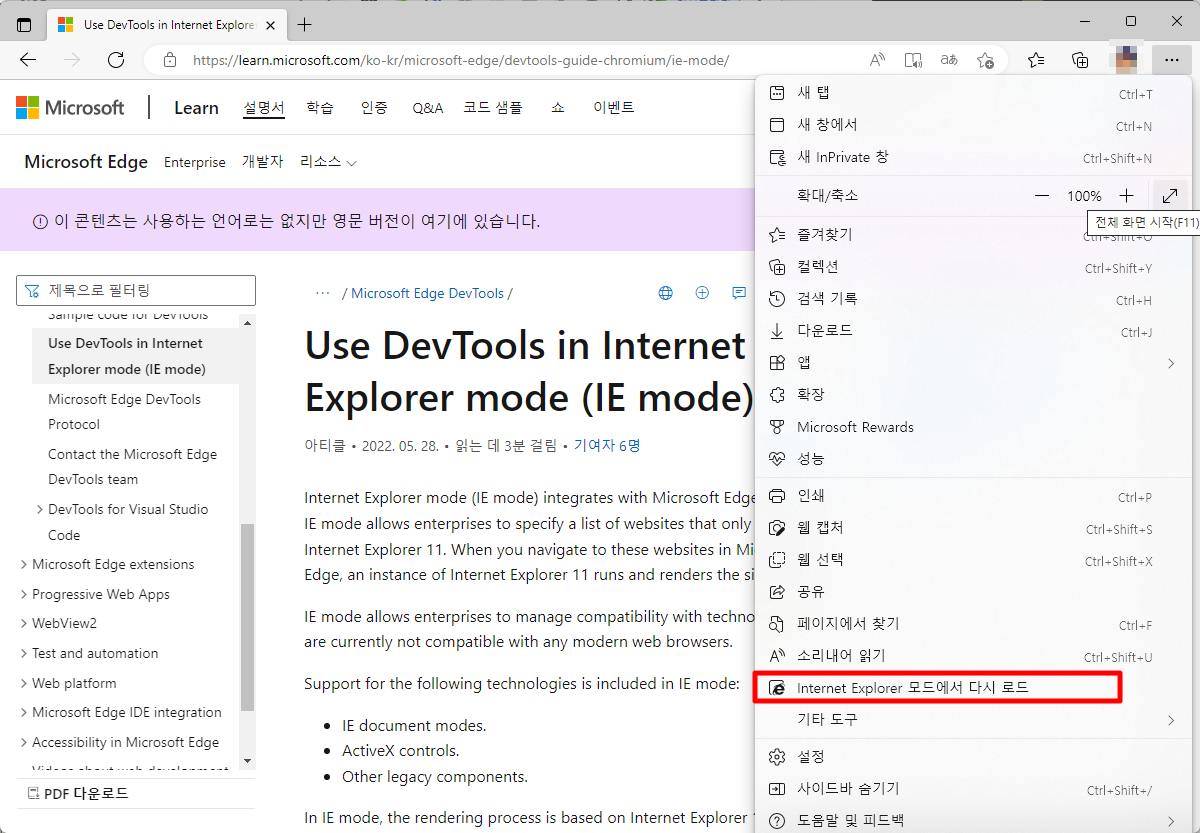Image resolution: width=1200 pixels, height=833 pixels.
Task: Open 컬렉션 menu item
Action: click(x=975, y=267)
